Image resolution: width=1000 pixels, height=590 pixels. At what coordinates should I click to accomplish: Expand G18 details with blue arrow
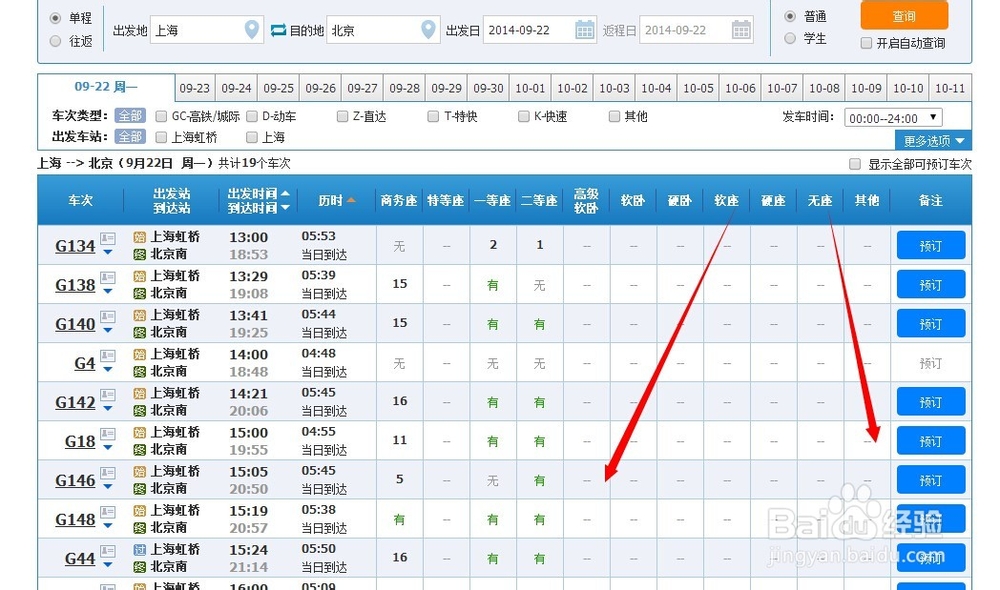(x=108, y=448)
